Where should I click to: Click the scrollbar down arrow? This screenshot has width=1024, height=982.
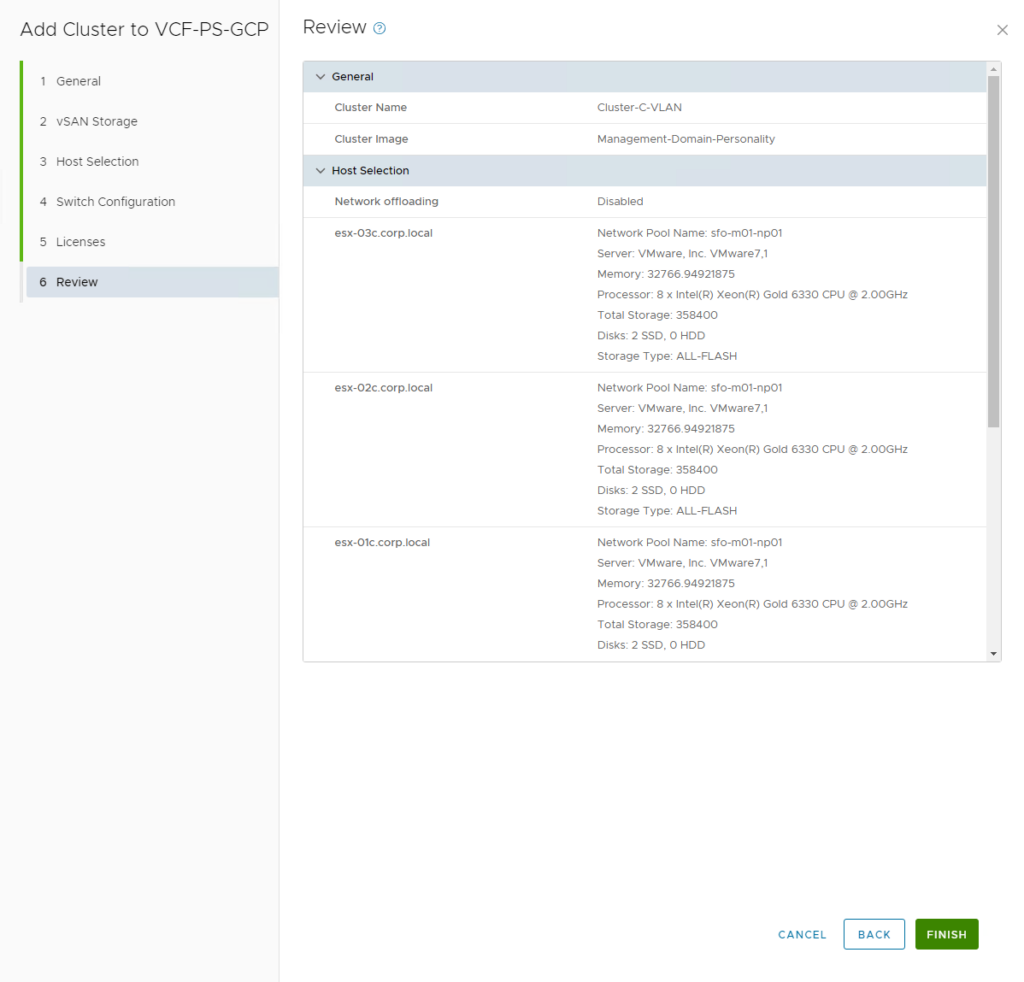993,653
